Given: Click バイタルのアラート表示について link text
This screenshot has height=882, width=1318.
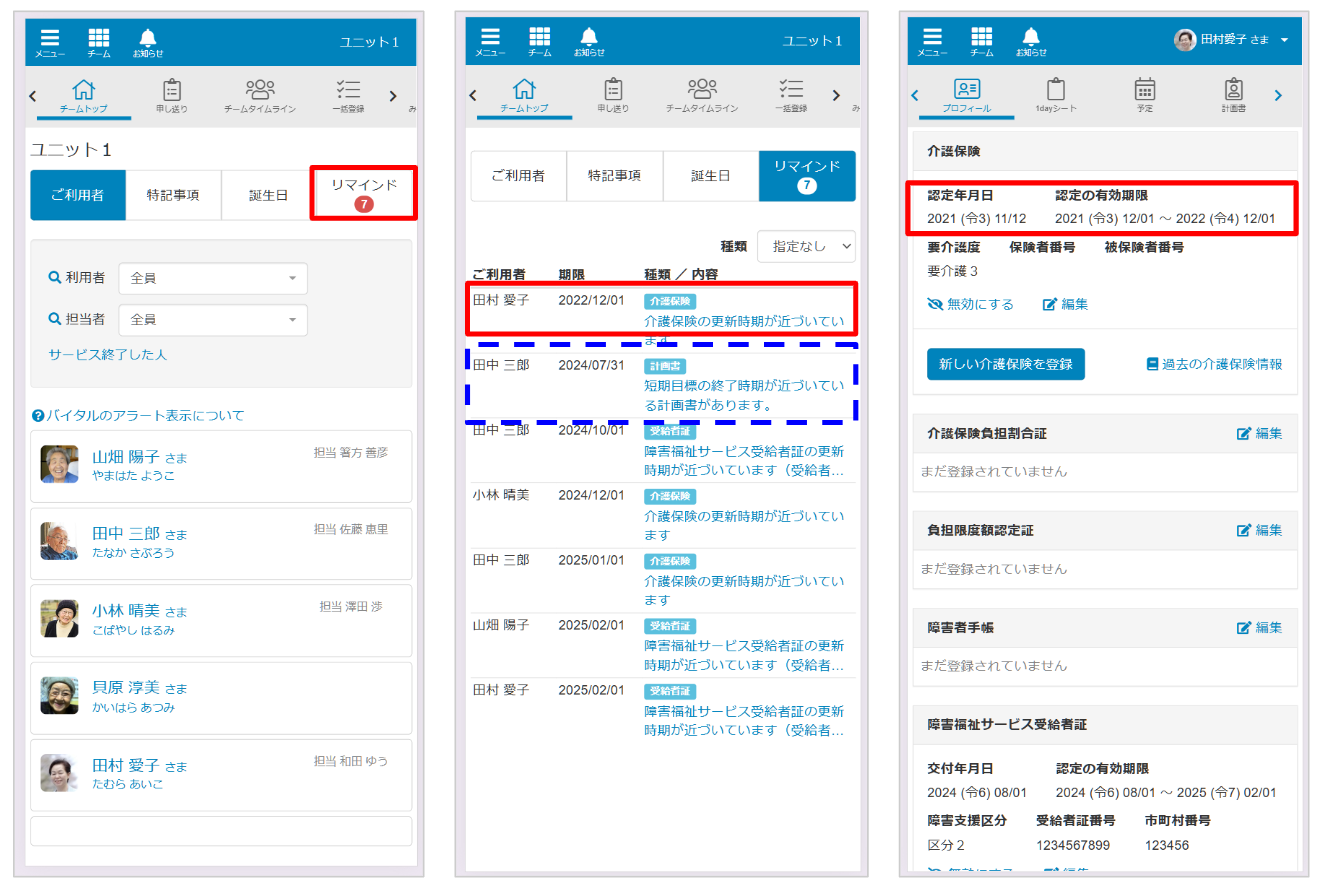Looking at the screenshot, I should [x=145, y=415].
